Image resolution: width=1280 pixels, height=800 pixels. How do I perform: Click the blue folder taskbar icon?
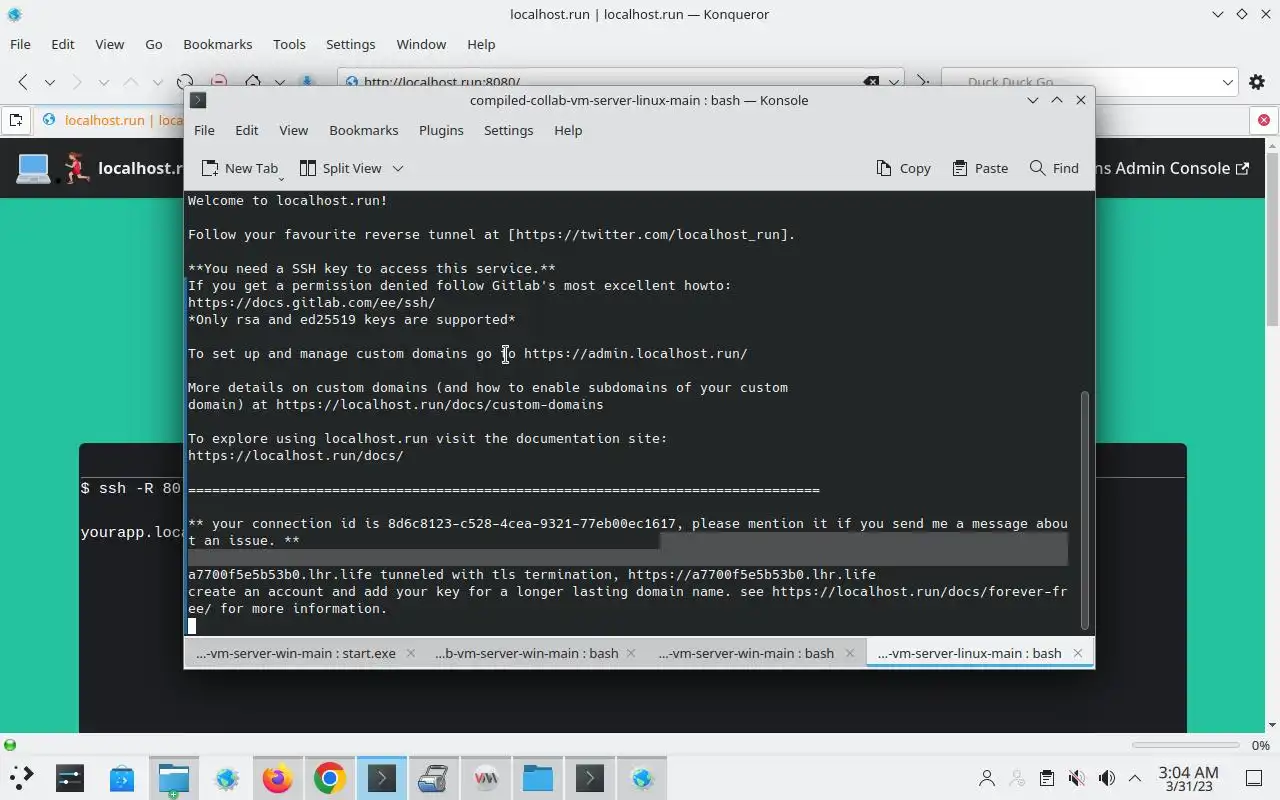[538, 778]
